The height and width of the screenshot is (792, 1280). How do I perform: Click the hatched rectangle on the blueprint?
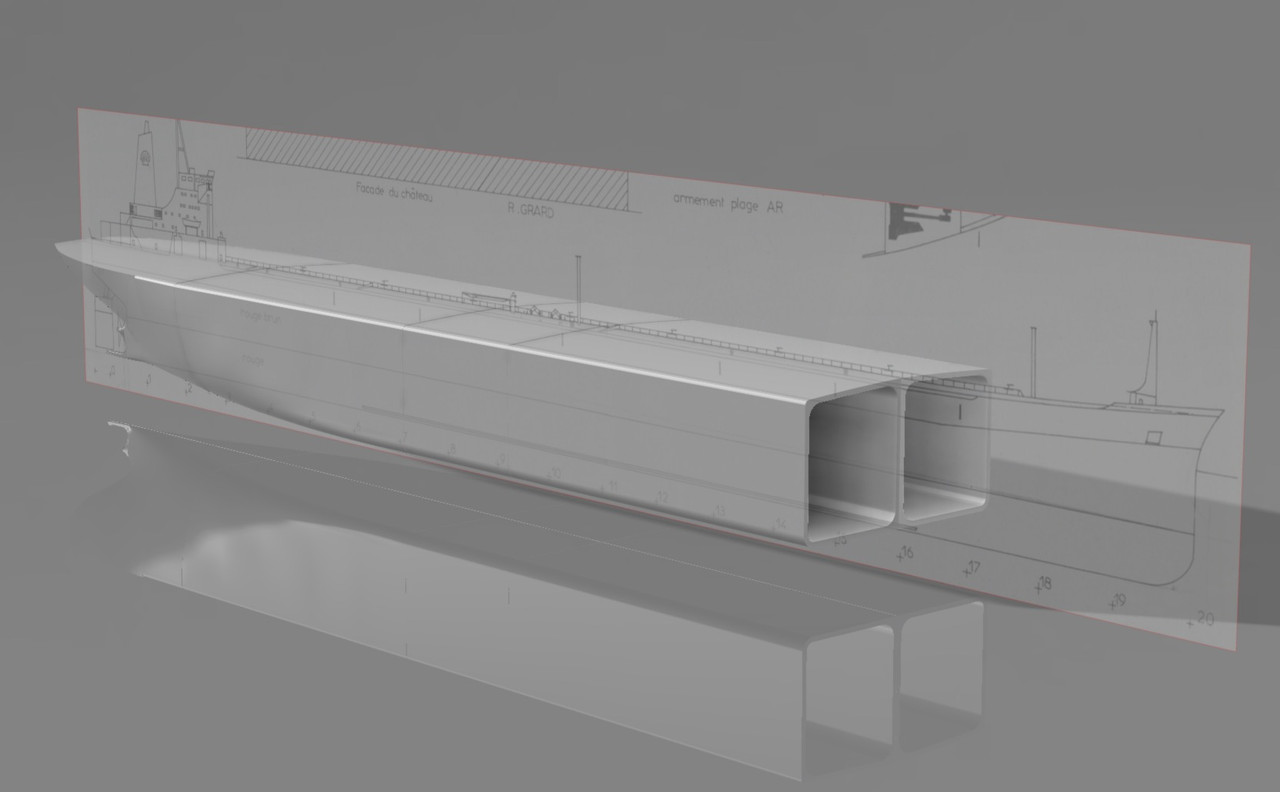[436, 170]
